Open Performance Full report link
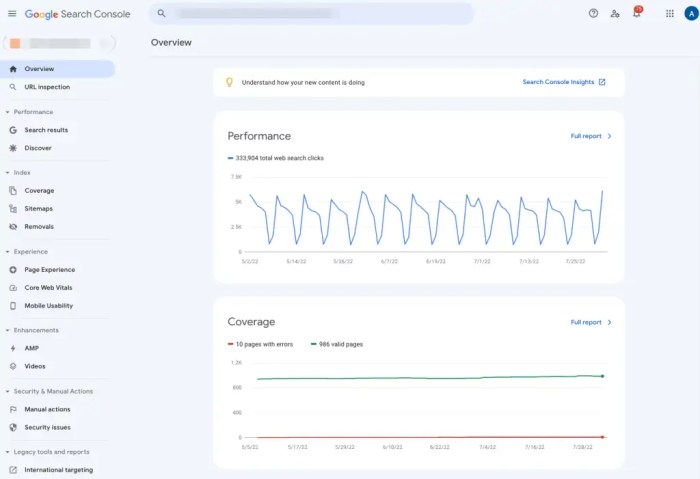The height and width of the screenshot is (479, 700). coord(586,136)
